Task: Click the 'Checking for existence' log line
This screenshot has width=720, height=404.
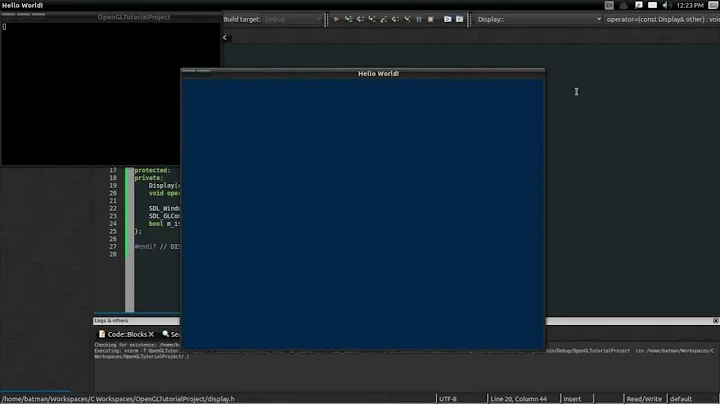Action: click(138, 345)
